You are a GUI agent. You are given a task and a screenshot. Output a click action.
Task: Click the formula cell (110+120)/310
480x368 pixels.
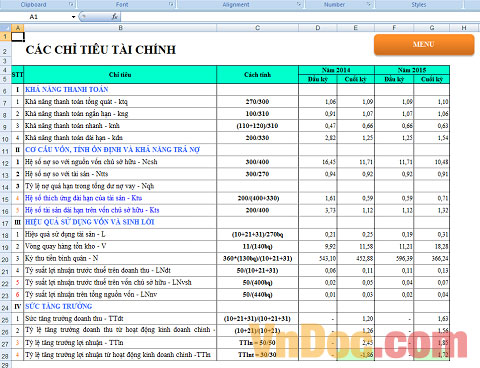click(x=257, y=126)
